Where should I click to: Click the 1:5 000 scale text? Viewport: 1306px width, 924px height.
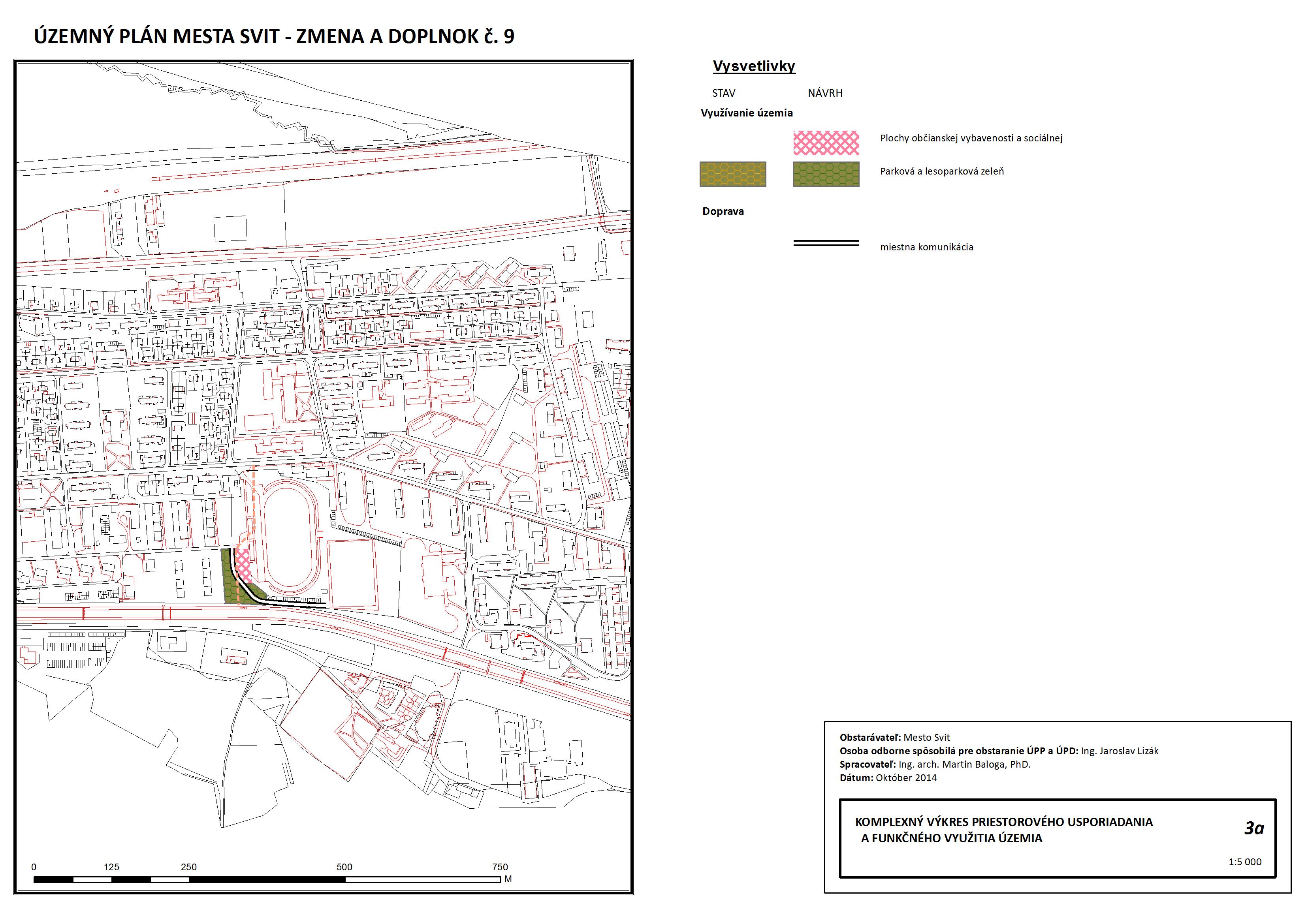(x=1244, y=862)
